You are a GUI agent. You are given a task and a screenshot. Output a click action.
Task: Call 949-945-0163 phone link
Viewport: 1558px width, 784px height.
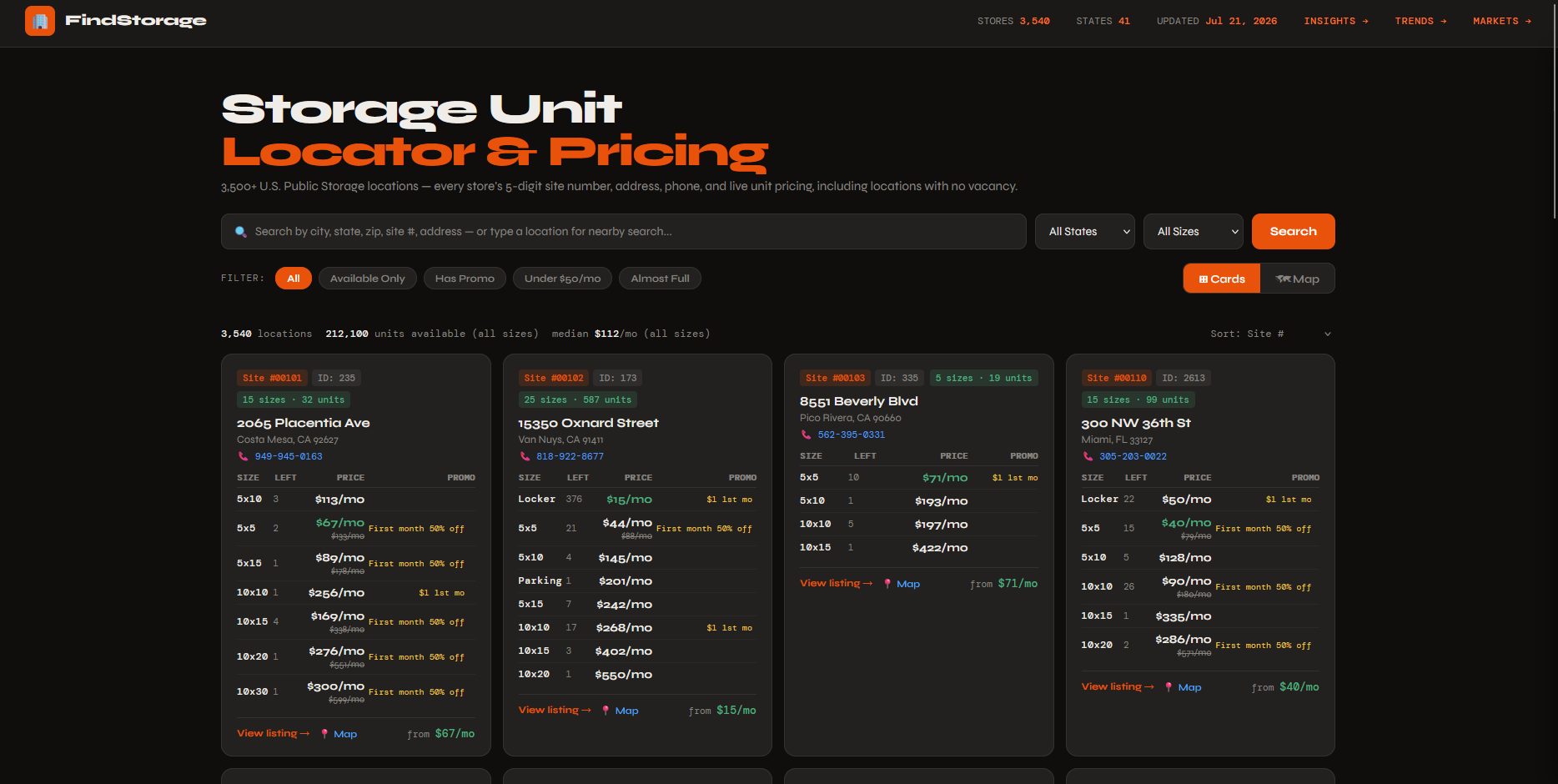click(289, 456)
